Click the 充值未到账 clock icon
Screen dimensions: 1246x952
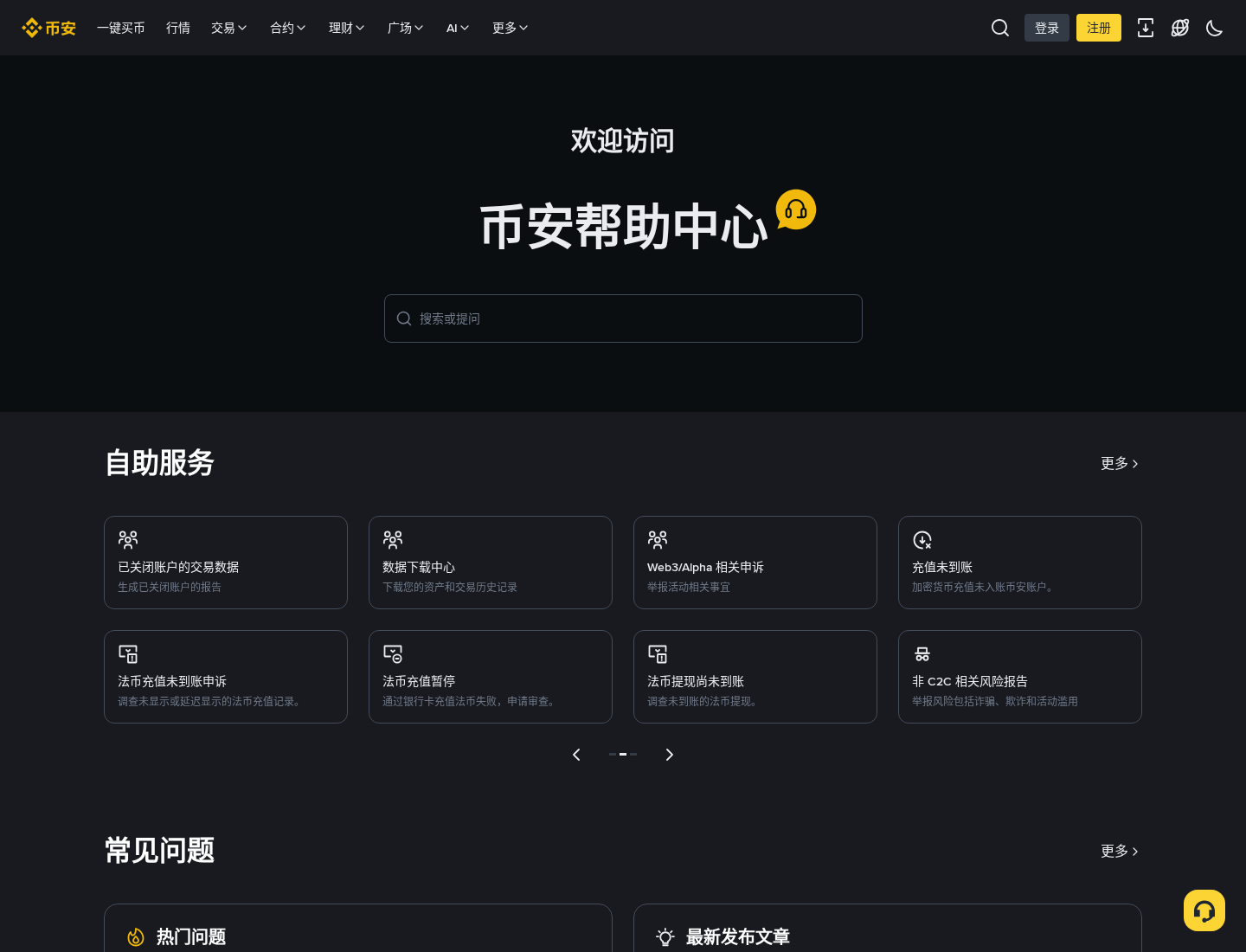tap(922, 540)
